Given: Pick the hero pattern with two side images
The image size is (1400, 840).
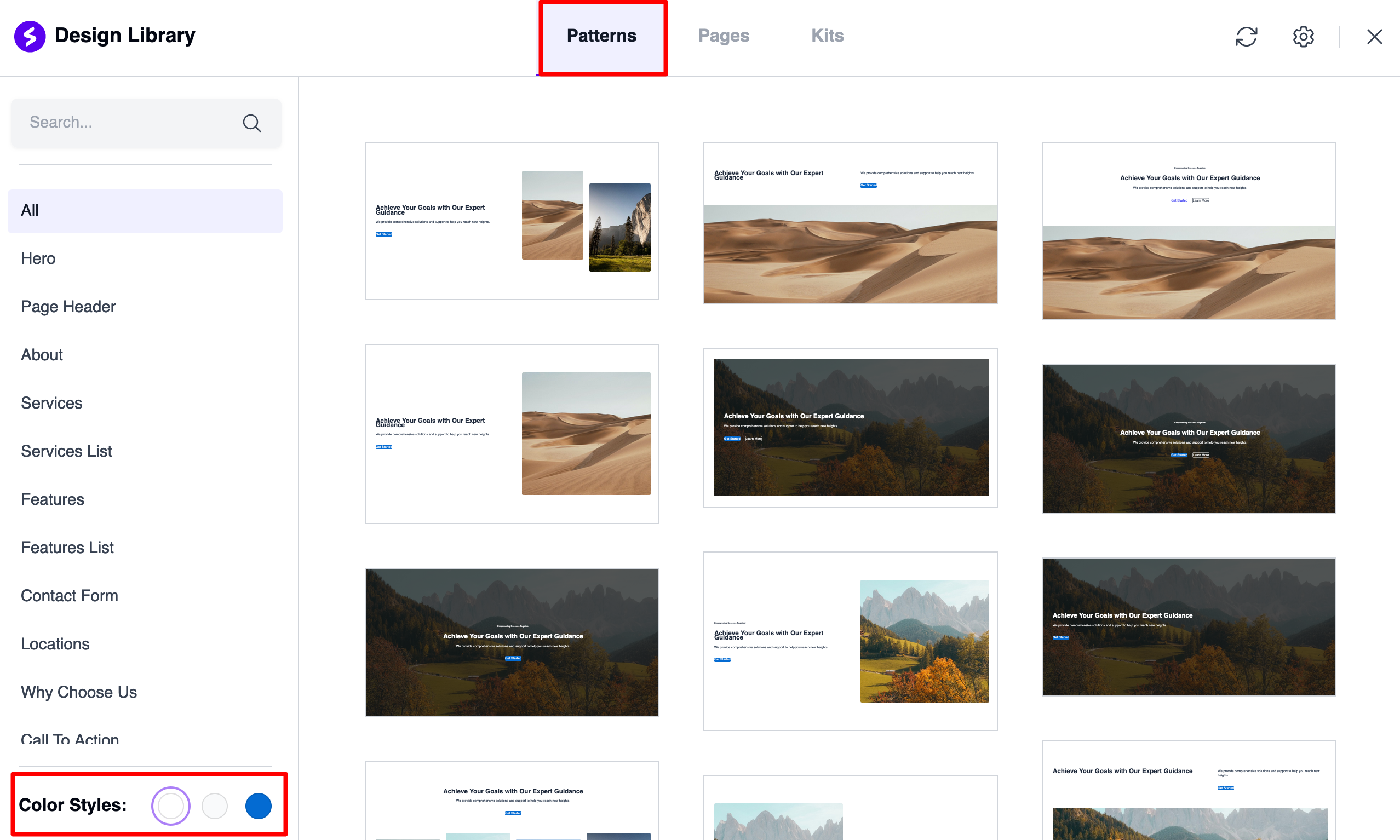Looking at the screenshot, I should tap(511, 221).
